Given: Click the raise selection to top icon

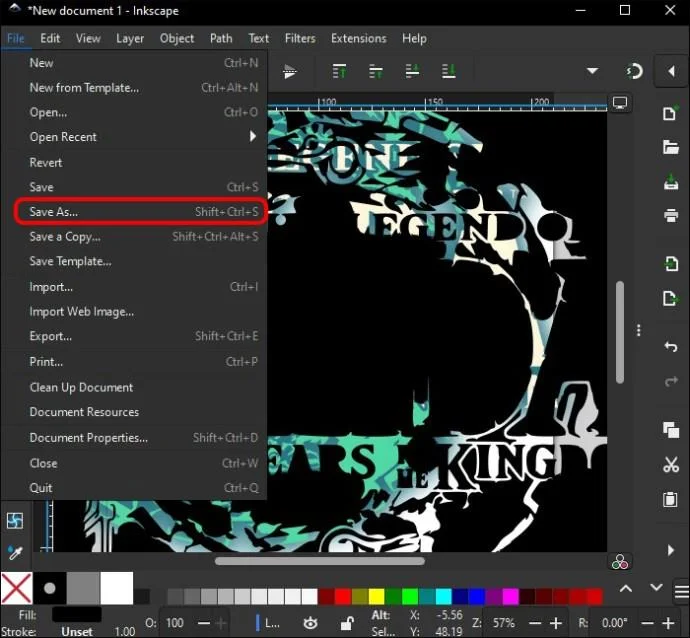Looking at the screenshot, I should [339, 71].
